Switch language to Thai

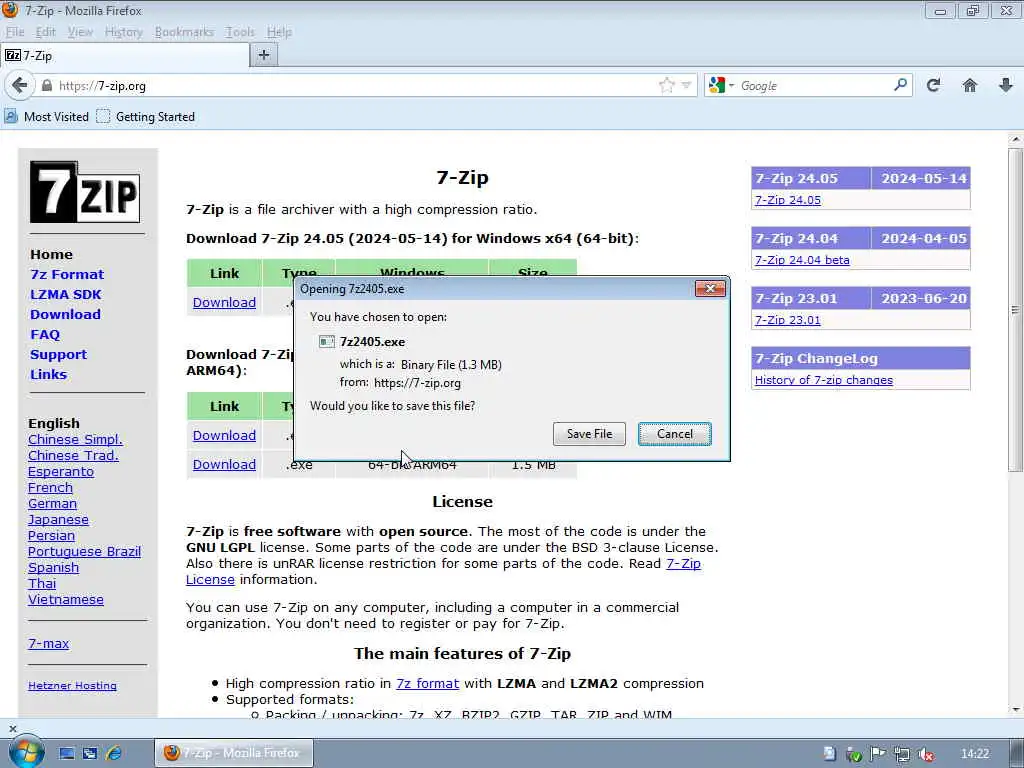(42, 584)
